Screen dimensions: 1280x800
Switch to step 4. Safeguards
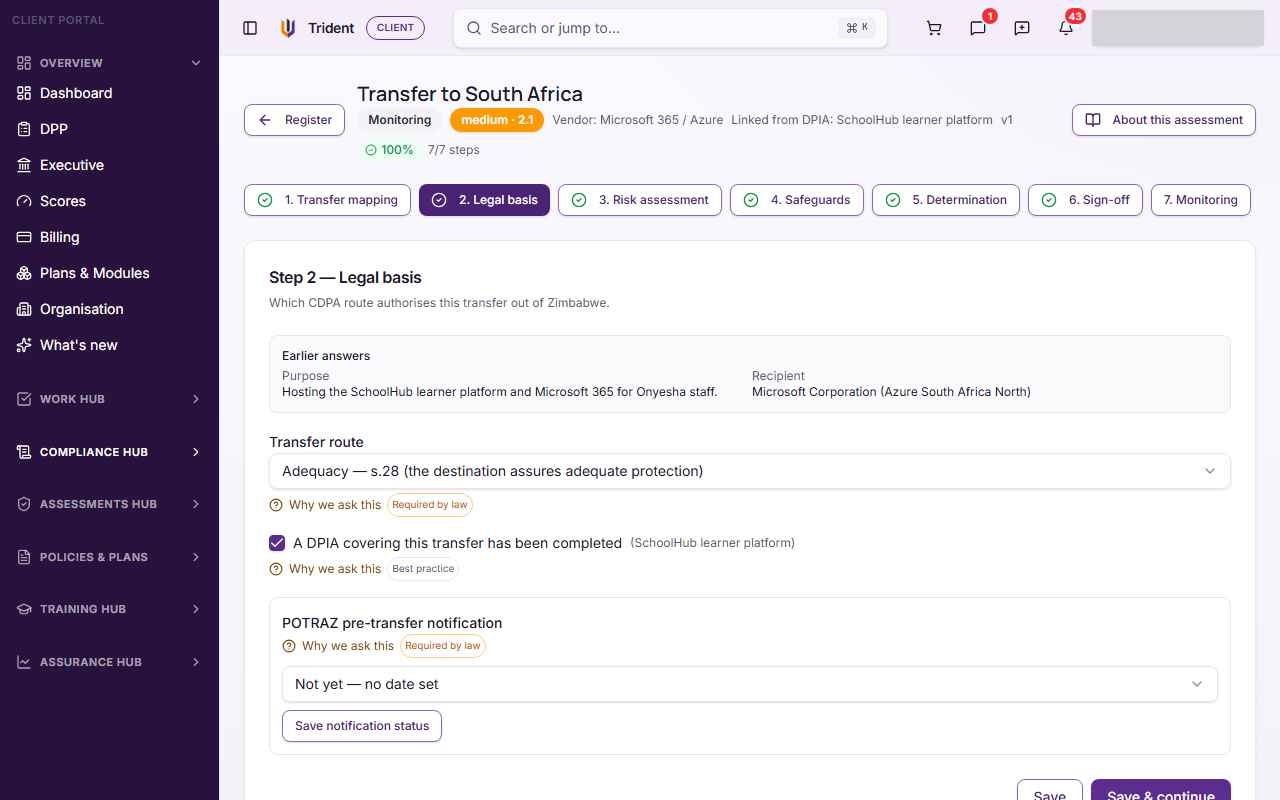[x=797, y=200]
